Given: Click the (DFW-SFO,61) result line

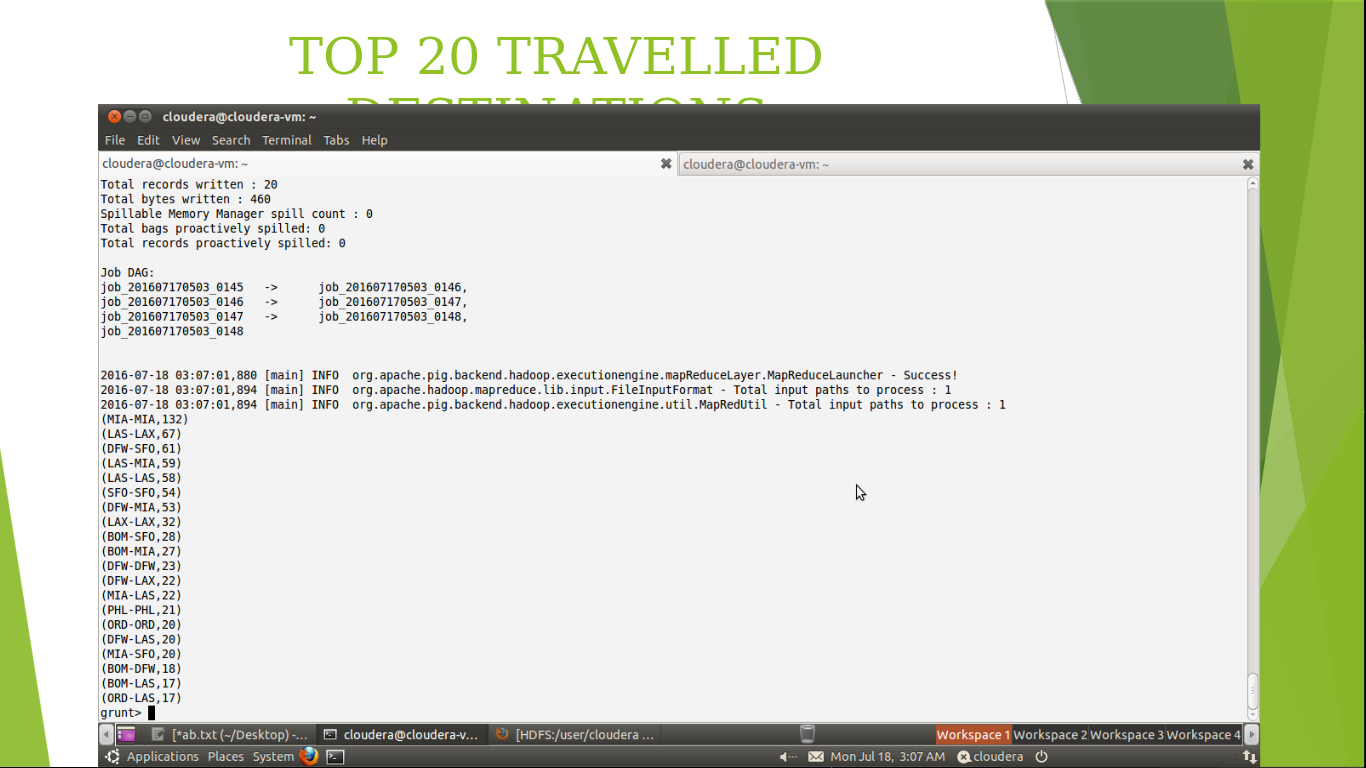Looking at the screenshot, I should 141,449.
